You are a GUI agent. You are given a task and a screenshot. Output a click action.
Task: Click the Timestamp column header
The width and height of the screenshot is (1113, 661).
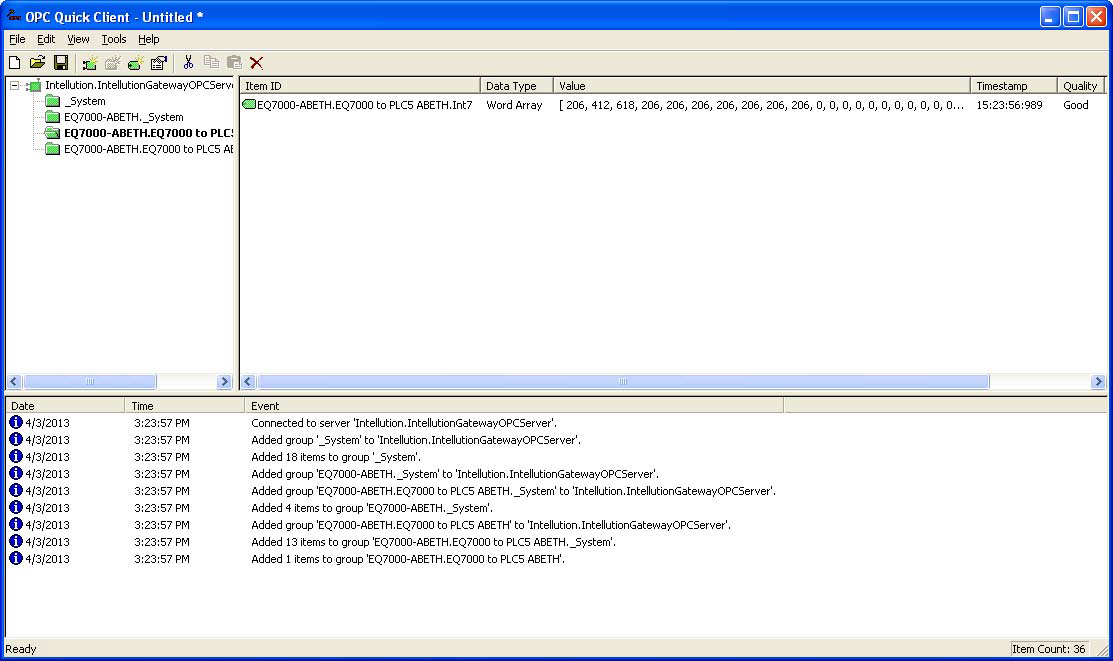pos(1012,86)
